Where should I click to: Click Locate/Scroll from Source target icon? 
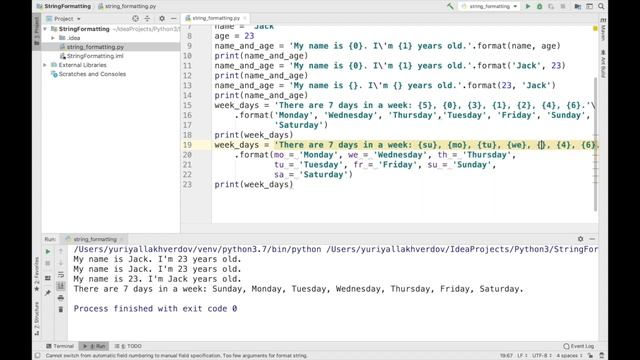[x=136, y=18]
